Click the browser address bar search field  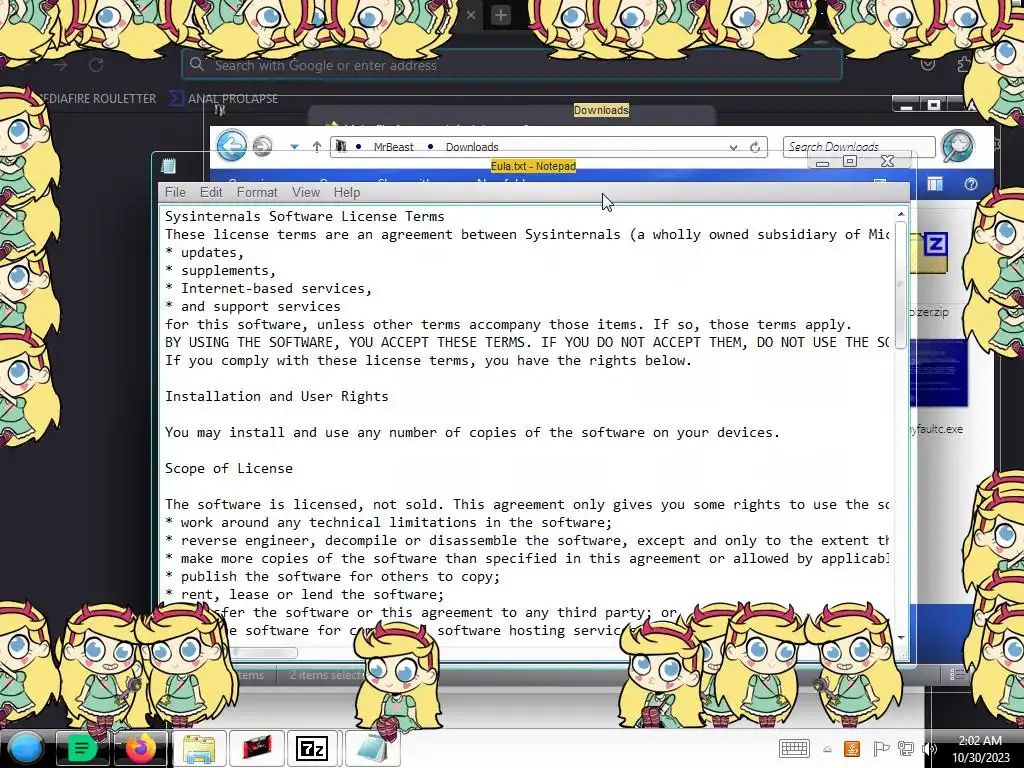click(x=511, y=65)
